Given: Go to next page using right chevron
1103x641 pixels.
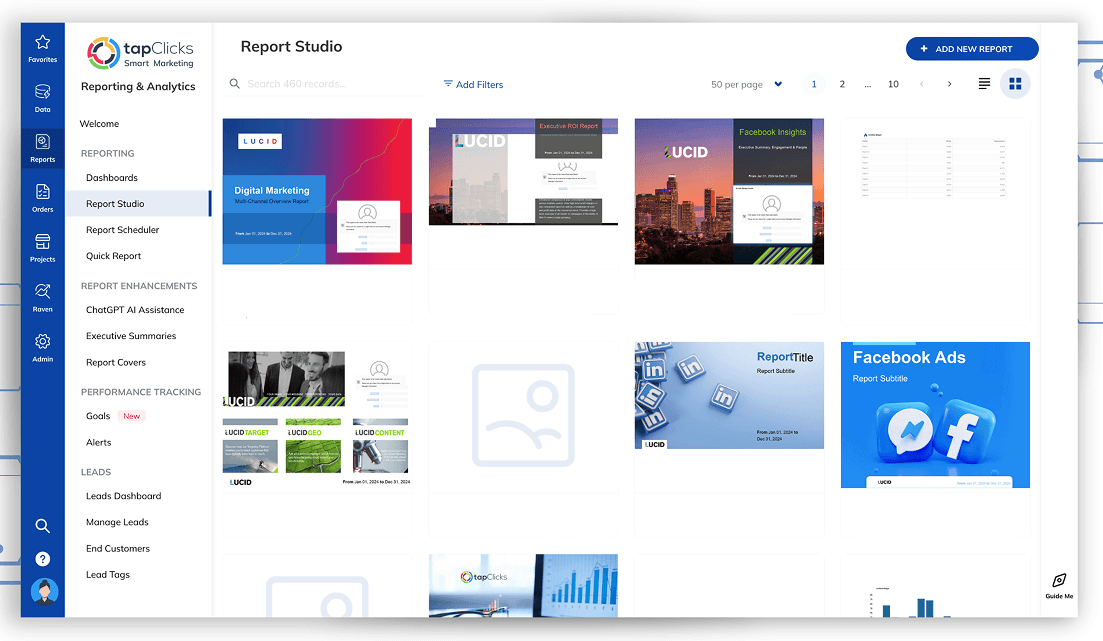Looking at the screenshot, I should pos(949,84).
